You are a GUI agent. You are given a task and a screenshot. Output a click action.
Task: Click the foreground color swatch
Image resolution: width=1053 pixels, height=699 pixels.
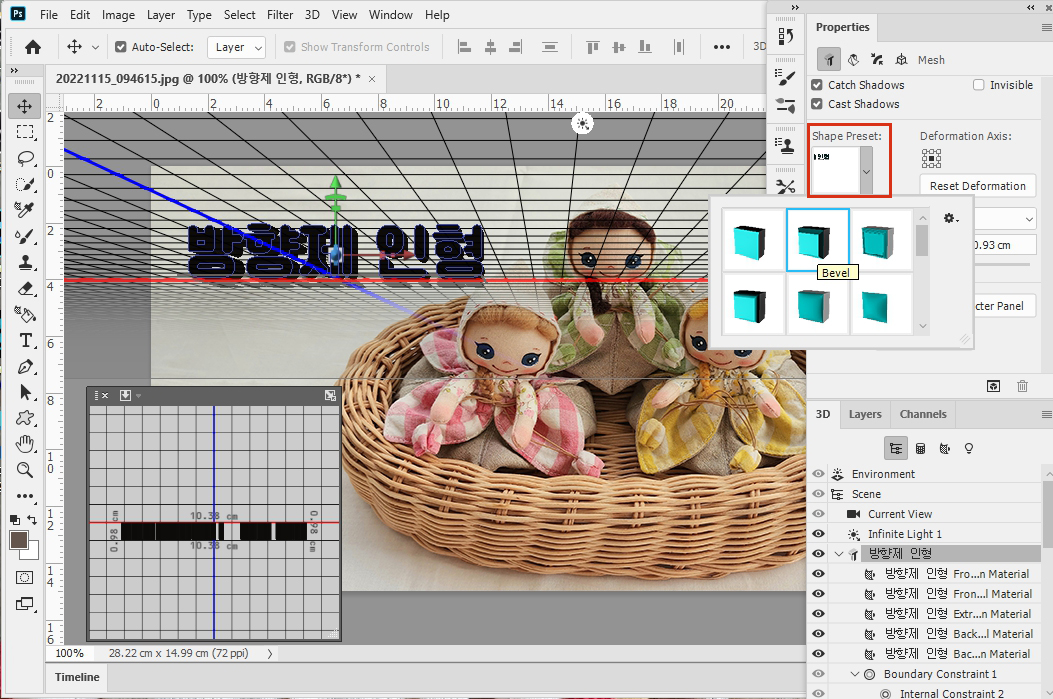(18, 539)
